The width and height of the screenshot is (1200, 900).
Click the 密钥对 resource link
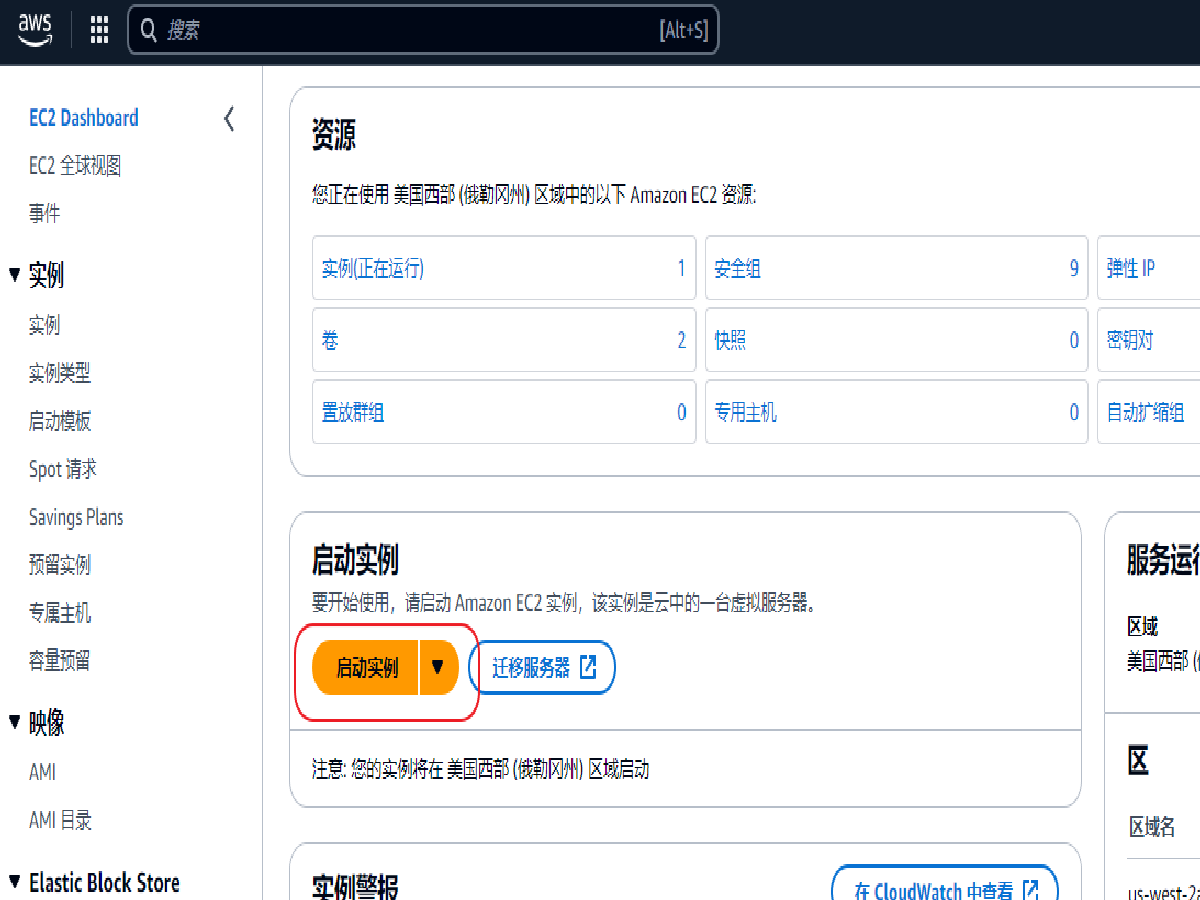(x=1129, y=341)
